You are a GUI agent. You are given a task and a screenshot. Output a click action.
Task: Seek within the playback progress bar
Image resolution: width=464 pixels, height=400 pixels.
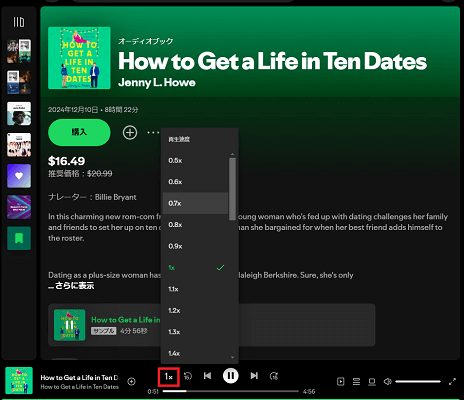[x=230, y=391]
